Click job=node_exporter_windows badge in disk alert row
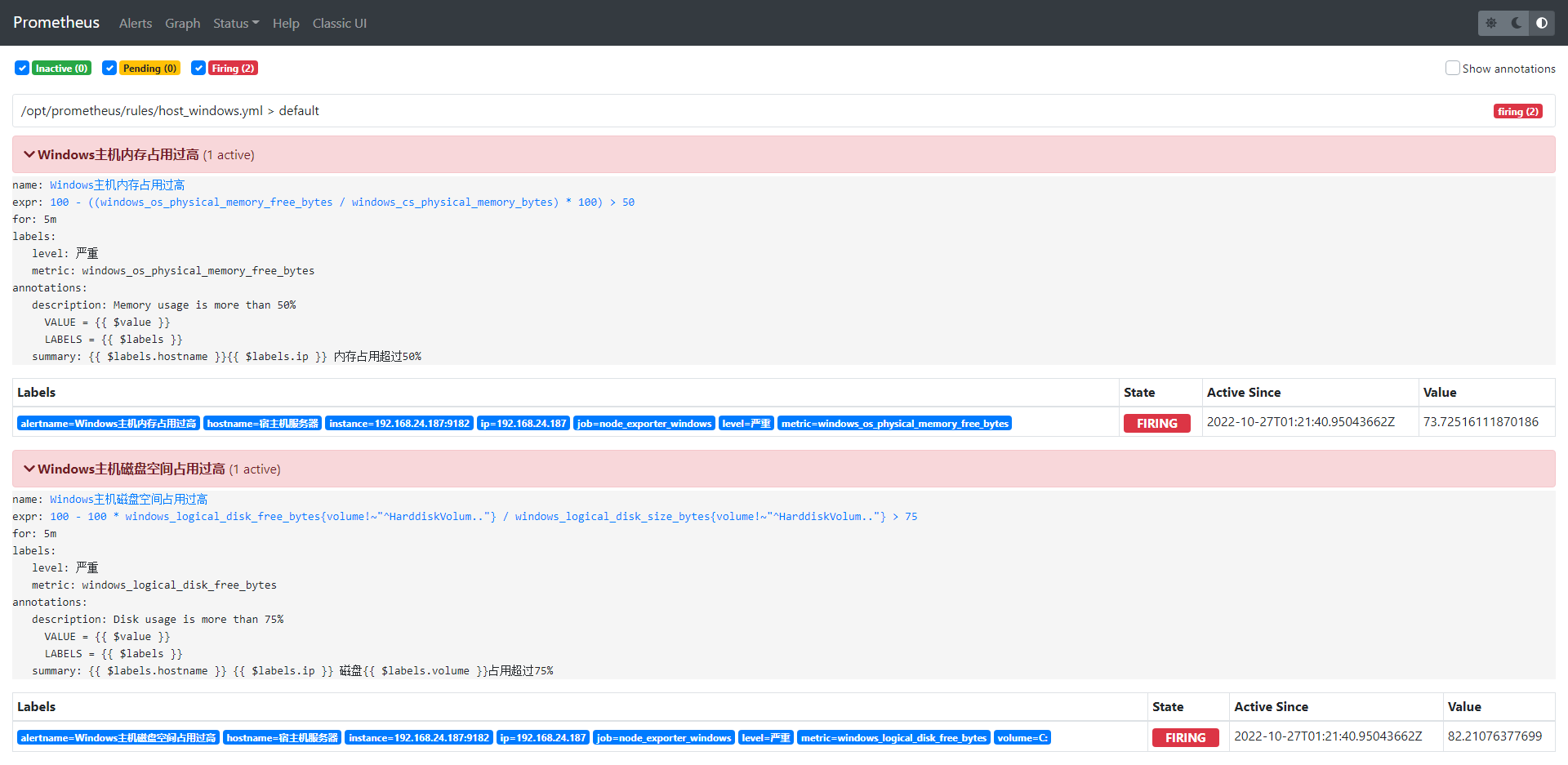 click(664, 737)
